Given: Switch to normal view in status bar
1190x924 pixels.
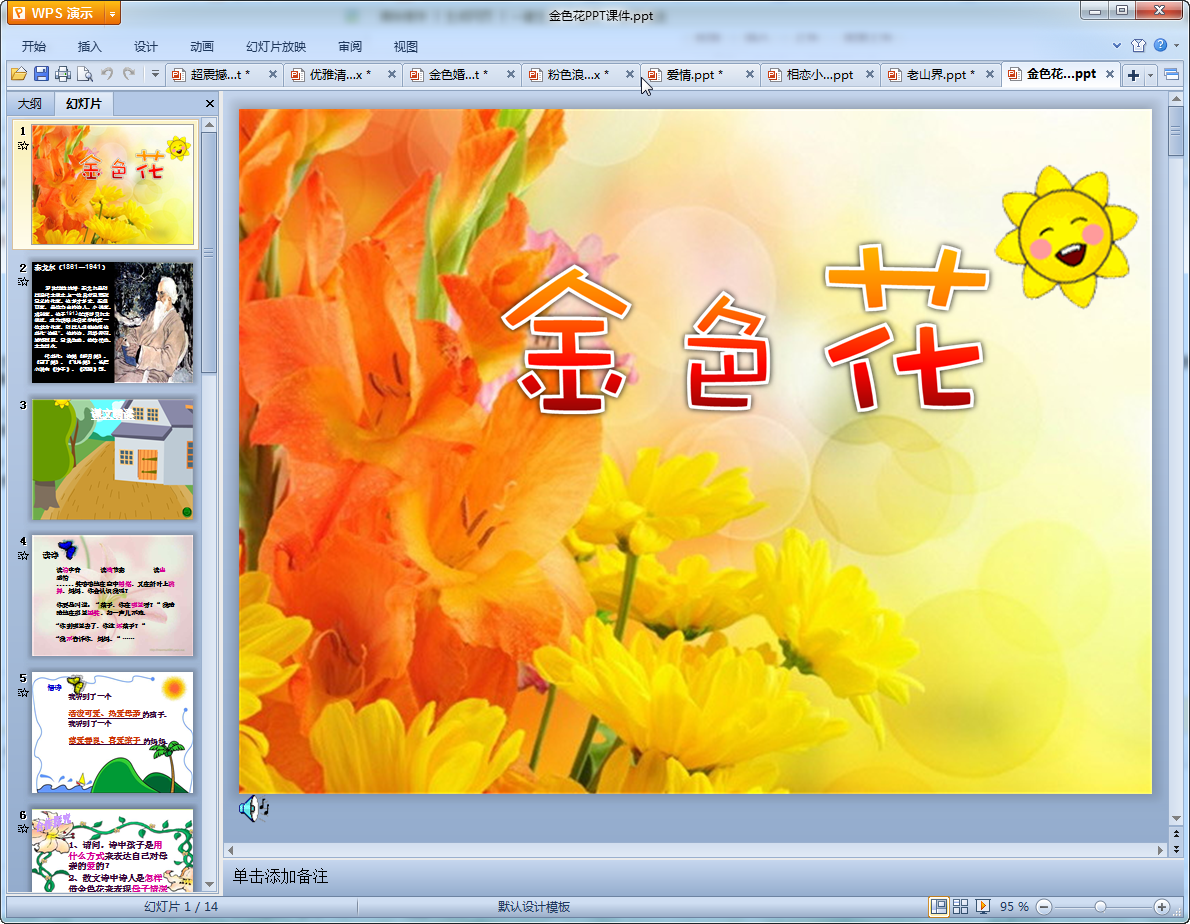Looking at the screenshot, I should click(x=939, y=907).
